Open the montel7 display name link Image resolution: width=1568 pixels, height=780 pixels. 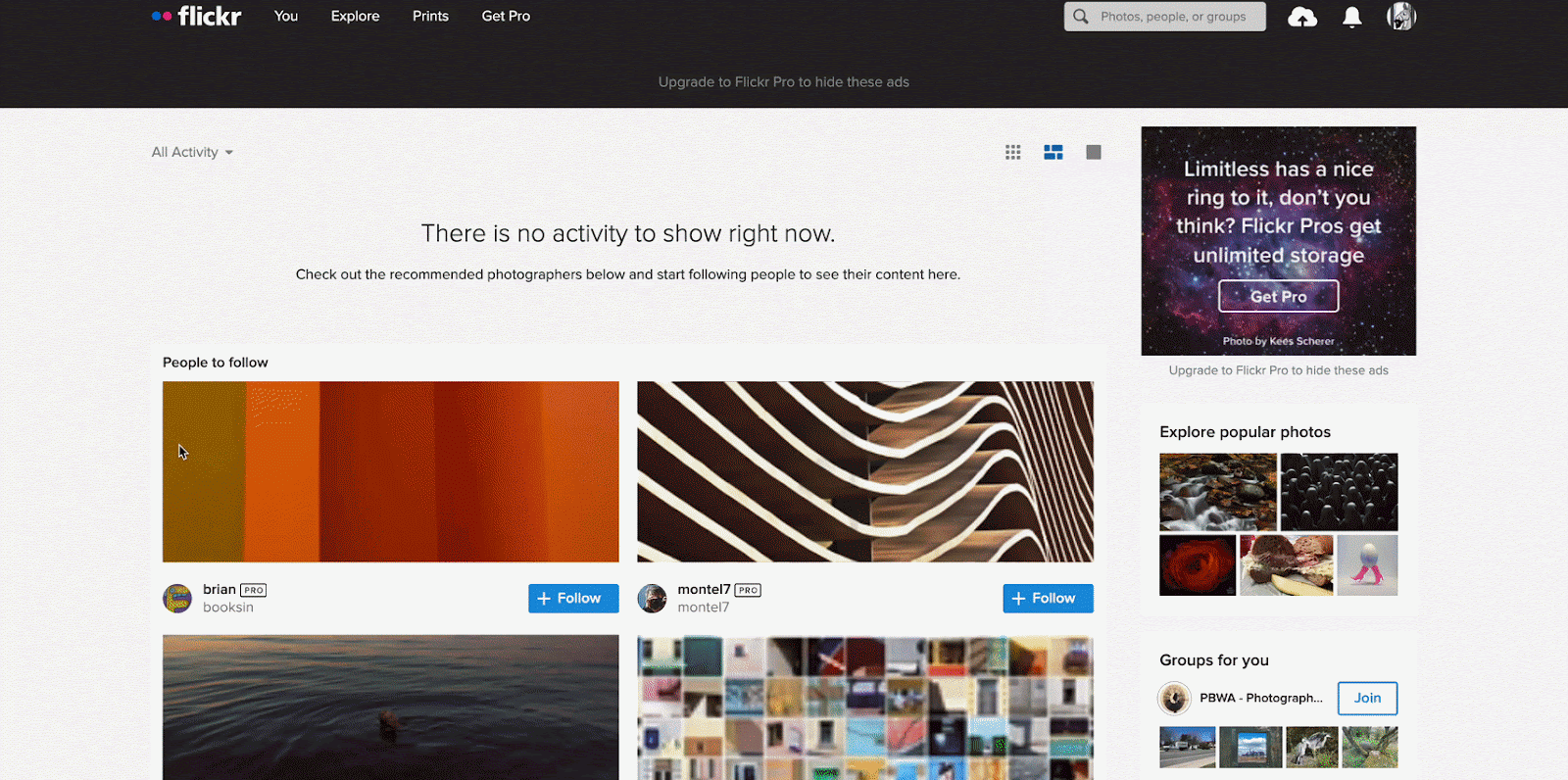[704, 589]
